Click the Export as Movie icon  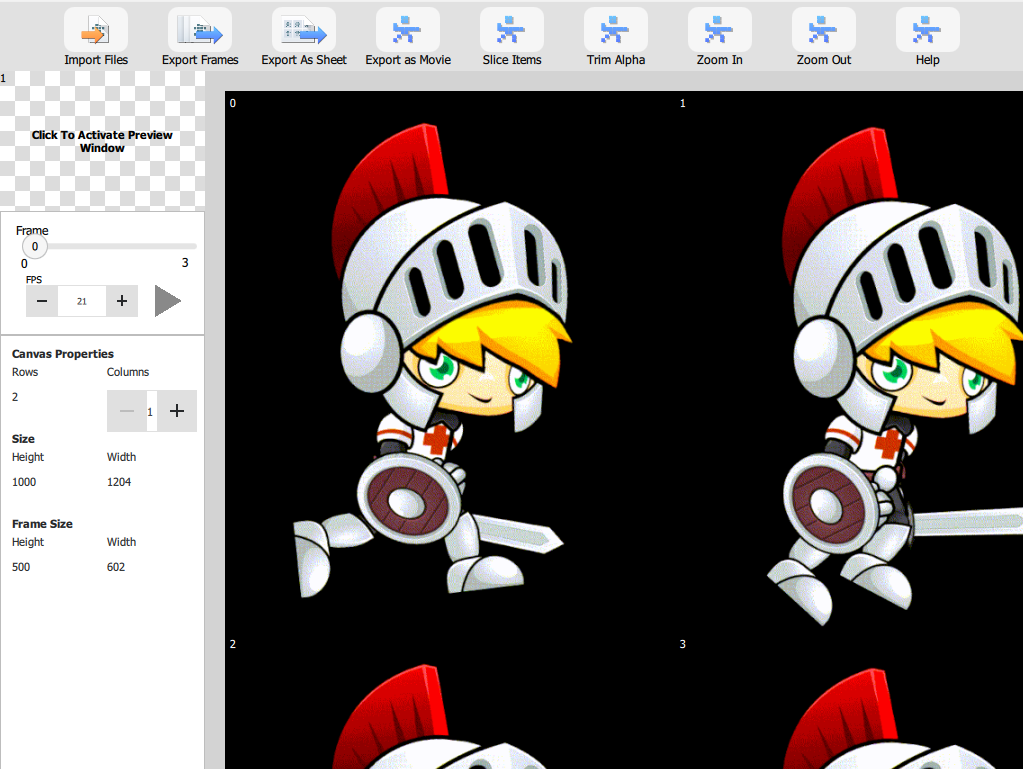pyautogui.click(x=408, y=30)
